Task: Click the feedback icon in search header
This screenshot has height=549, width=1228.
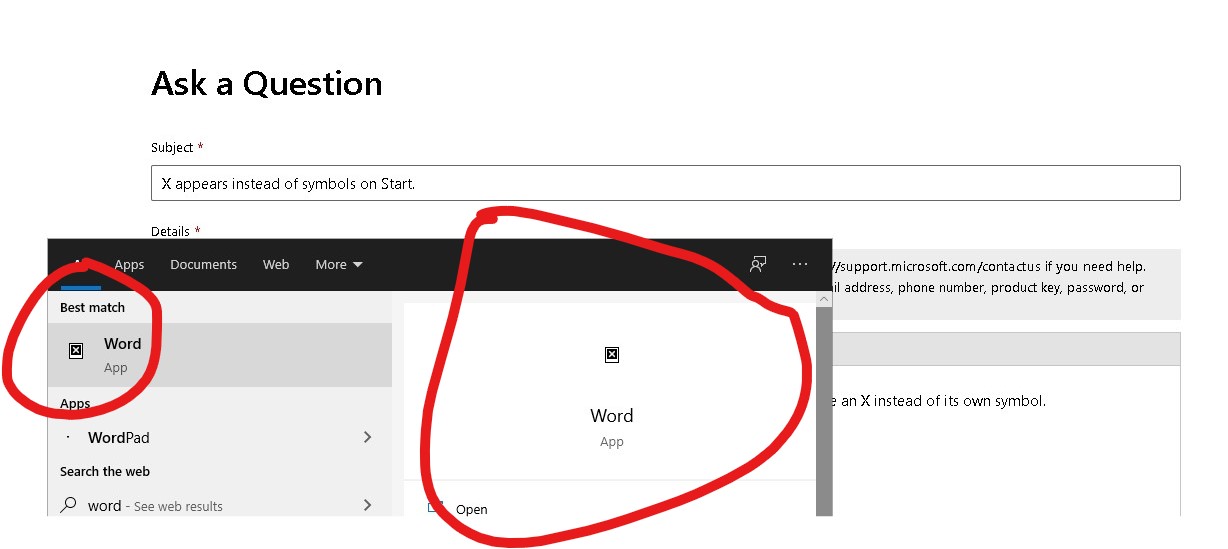Action: point(758,264)
